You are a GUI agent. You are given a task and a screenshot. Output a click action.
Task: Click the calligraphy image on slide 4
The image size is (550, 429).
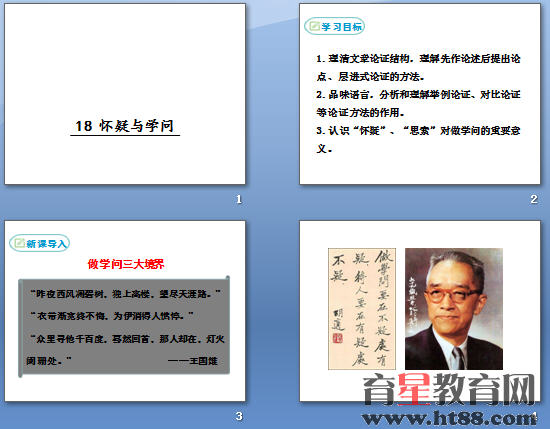click(x=362, y=309)
